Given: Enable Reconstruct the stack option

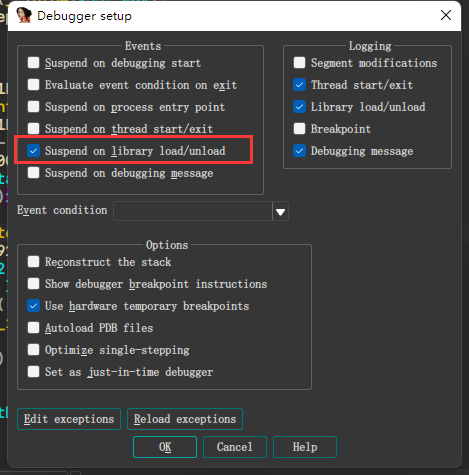Looking at the screenshot, I should [x=33, y=261].
